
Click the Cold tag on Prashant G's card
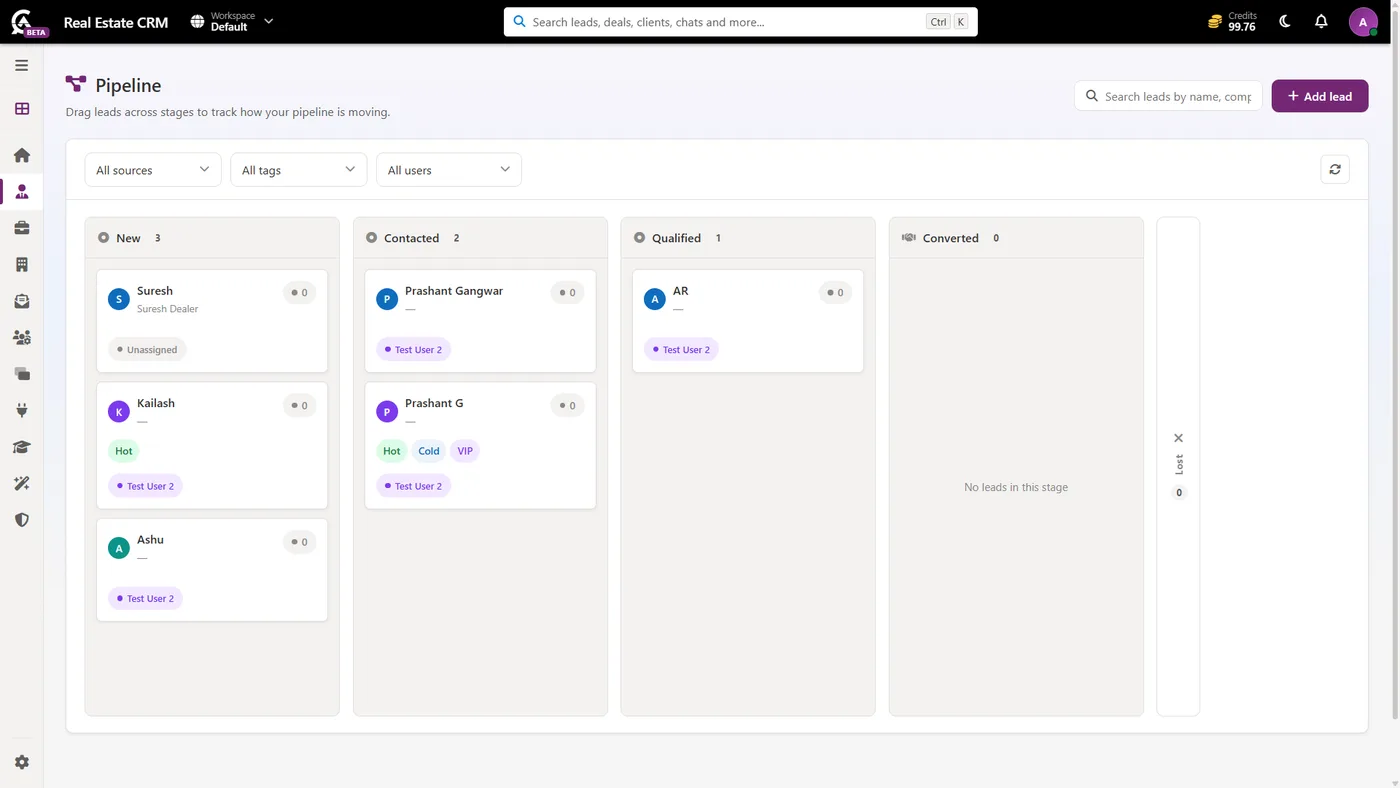click(429, 451)
